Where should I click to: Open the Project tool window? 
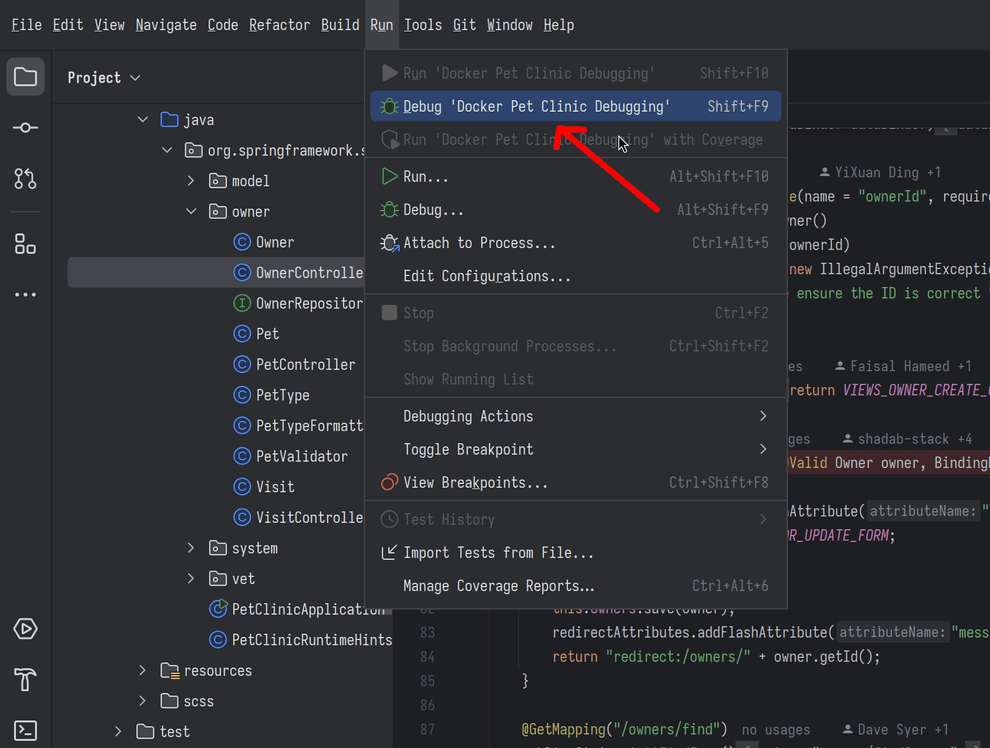pos(25,76)
